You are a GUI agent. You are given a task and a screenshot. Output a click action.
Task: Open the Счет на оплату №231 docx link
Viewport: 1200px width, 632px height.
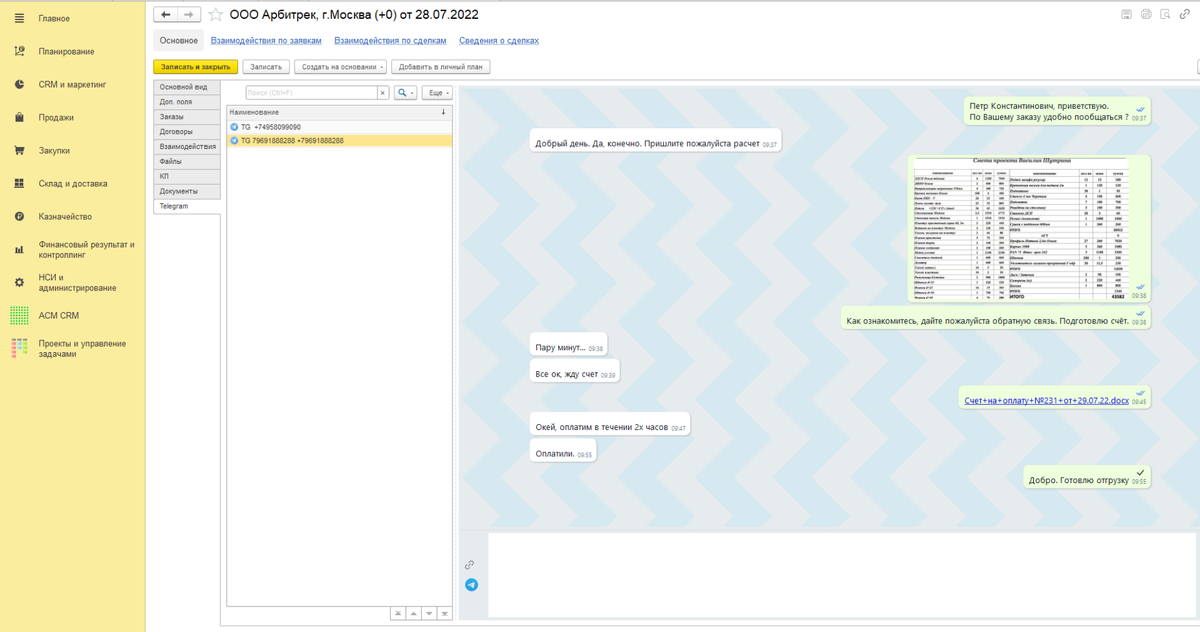point(1047,401)
